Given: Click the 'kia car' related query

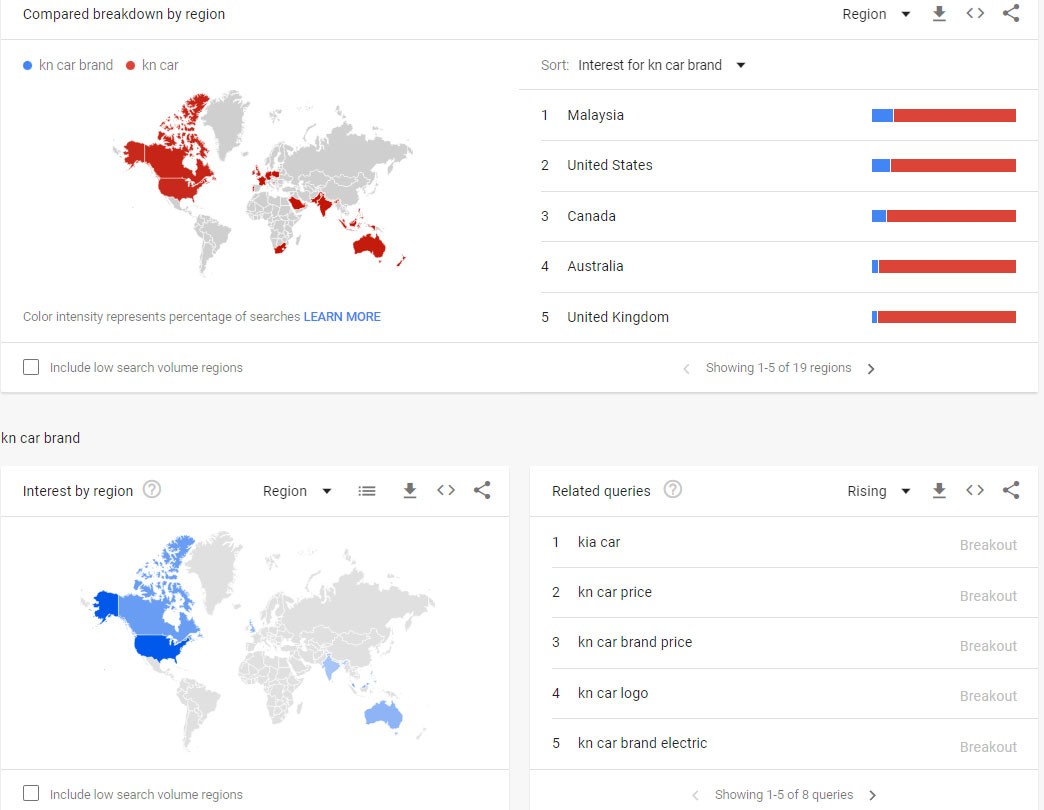Looking at the screenshot, I should [599, 542].
